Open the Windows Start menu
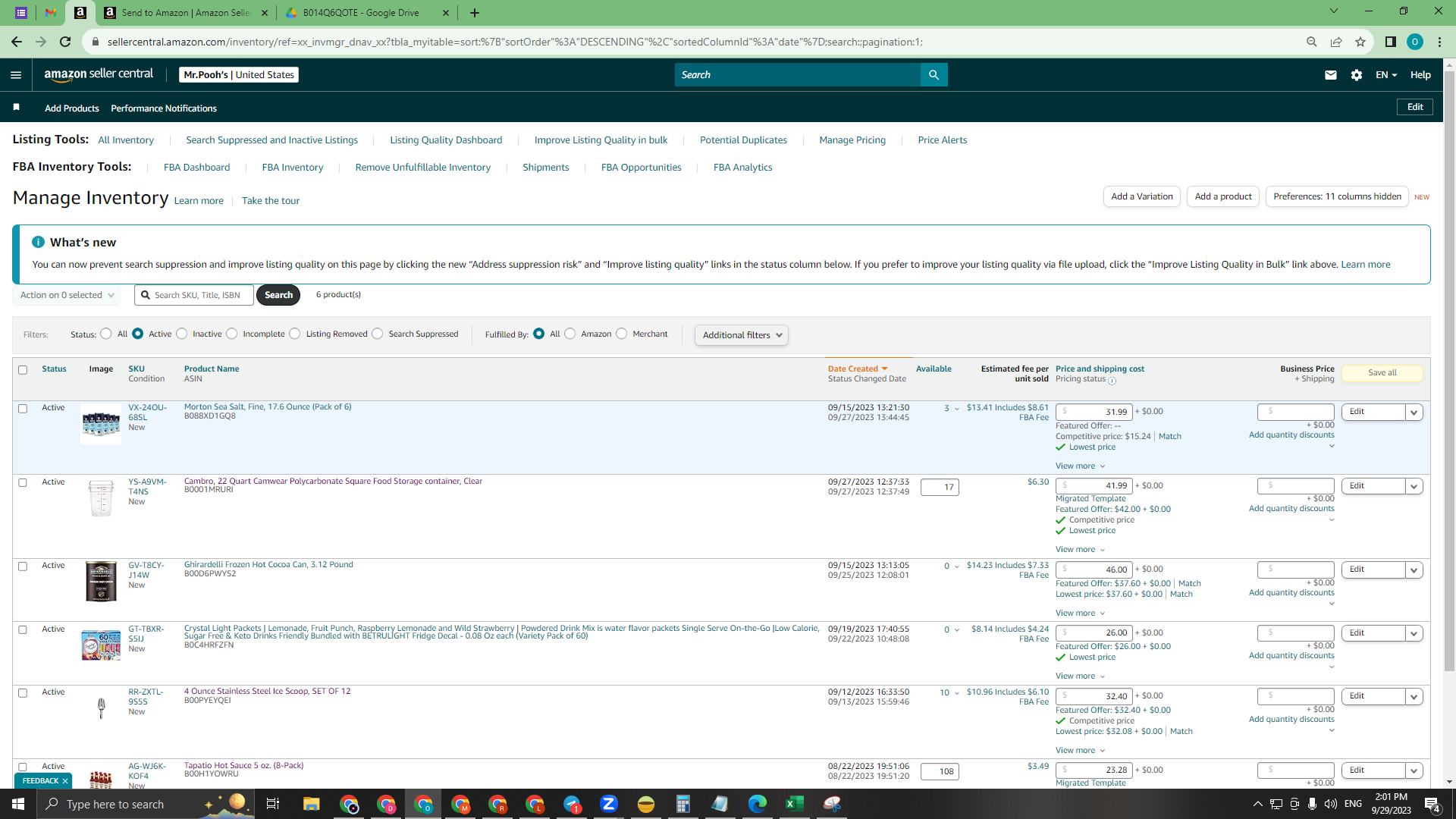The height and width of the screenshot is (819, 1456). 18,804
